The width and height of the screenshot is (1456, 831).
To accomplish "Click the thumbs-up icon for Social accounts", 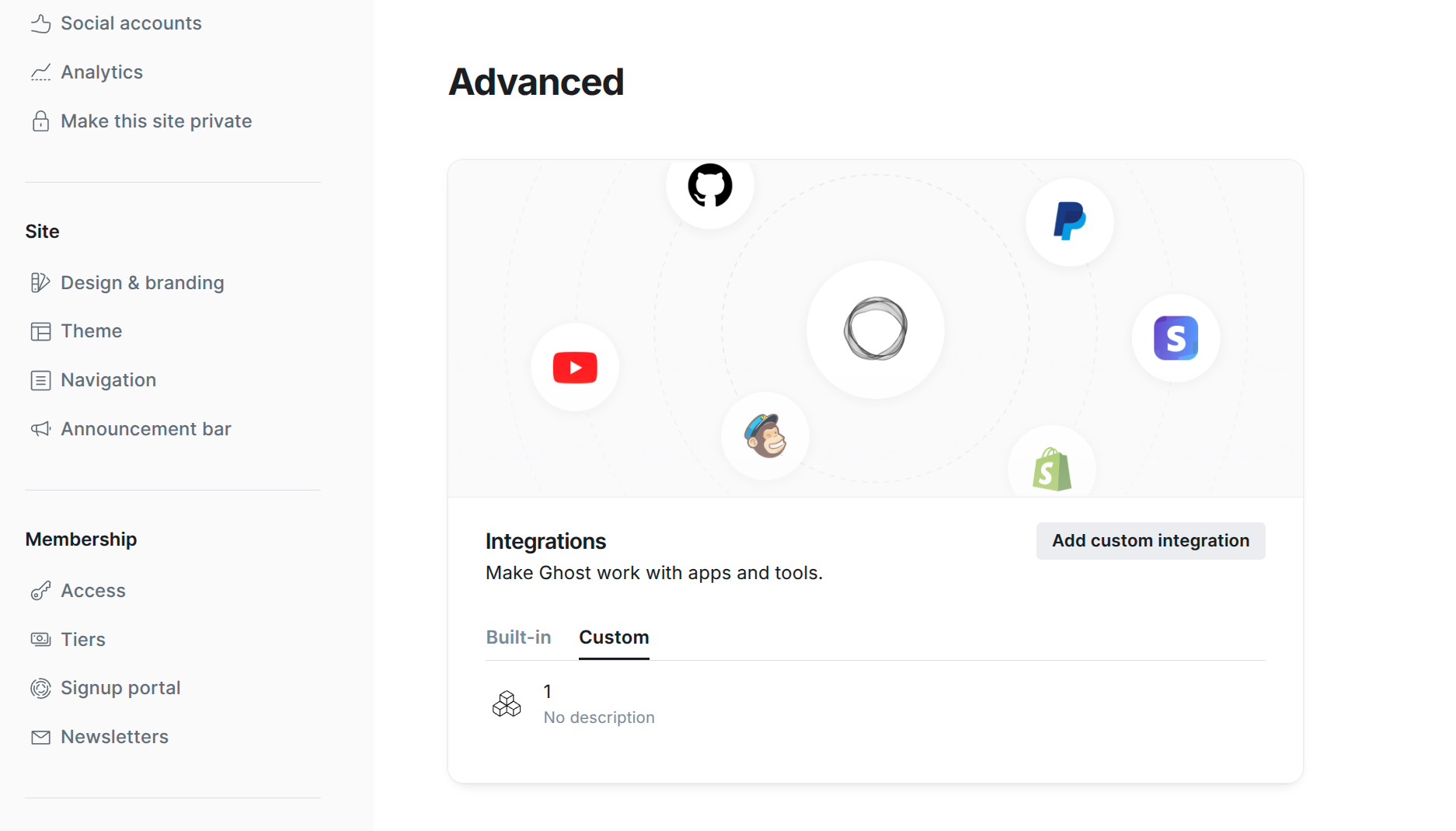I will (41, 23).
